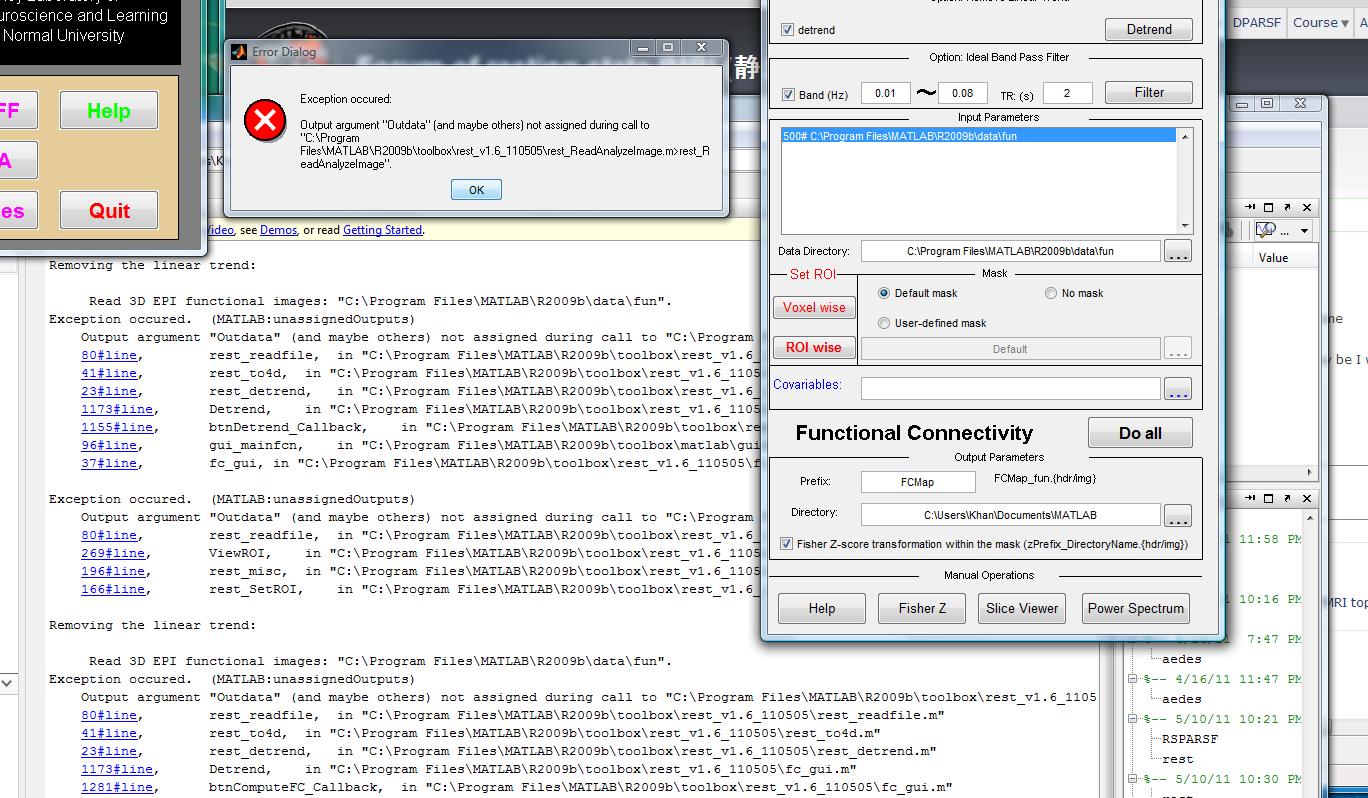The image size is (1368, 798).
Task: Click the Covariables input field
Action: click(1010, 388)
